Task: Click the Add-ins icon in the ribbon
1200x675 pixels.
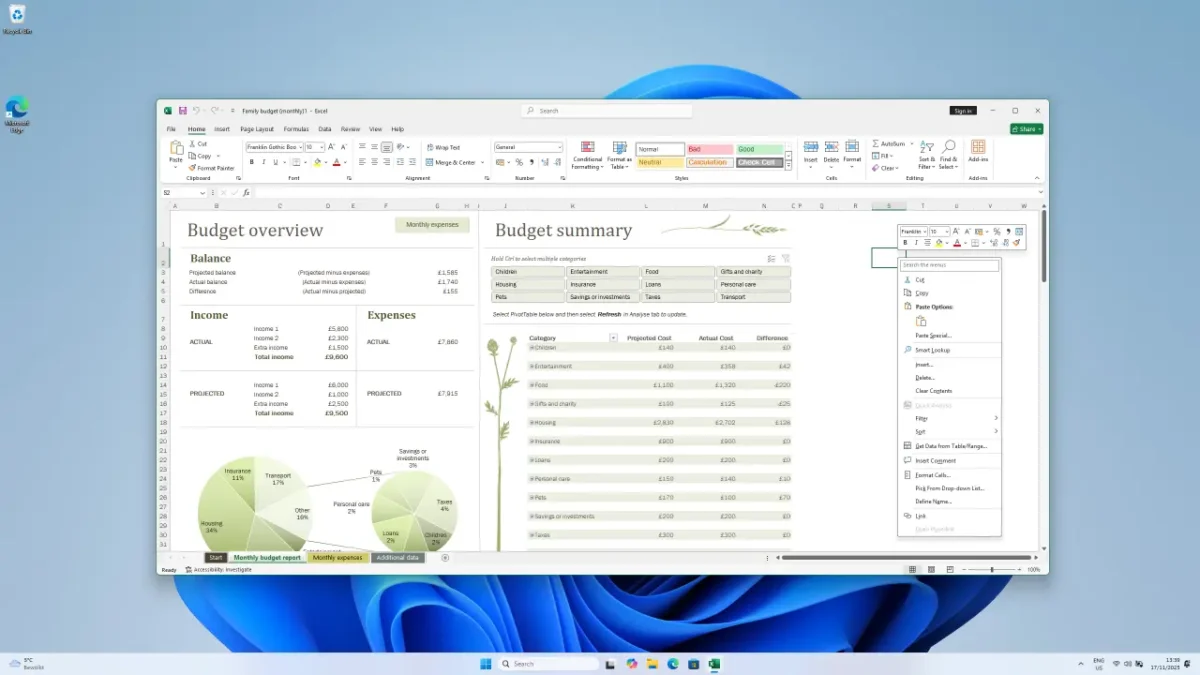Action: (977, 148)
